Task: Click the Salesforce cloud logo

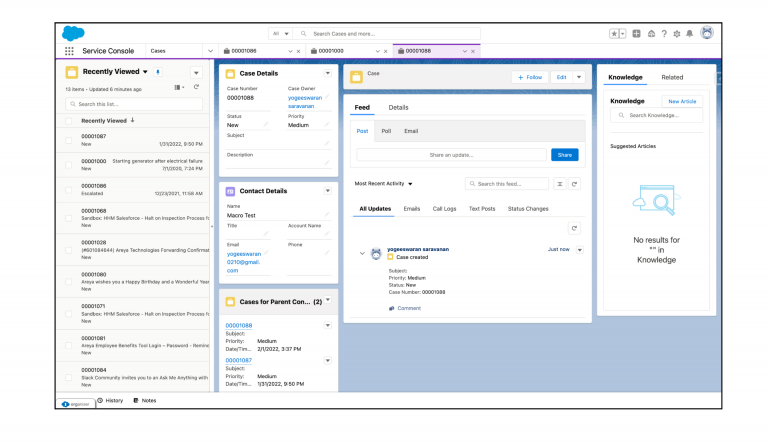Action: tap(73, 33)
